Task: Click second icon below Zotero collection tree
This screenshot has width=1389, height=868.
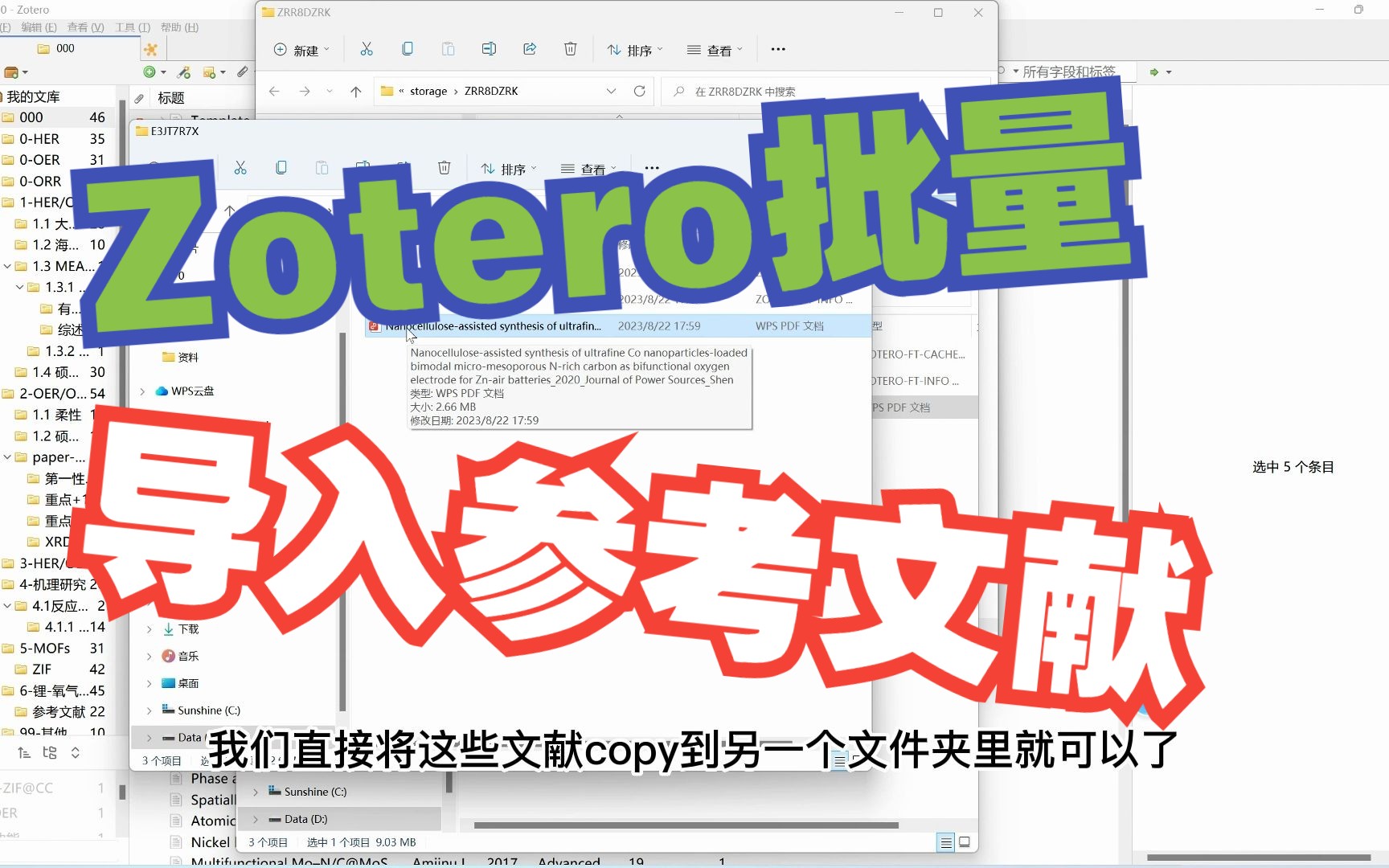Action: [x=50, y=753]
